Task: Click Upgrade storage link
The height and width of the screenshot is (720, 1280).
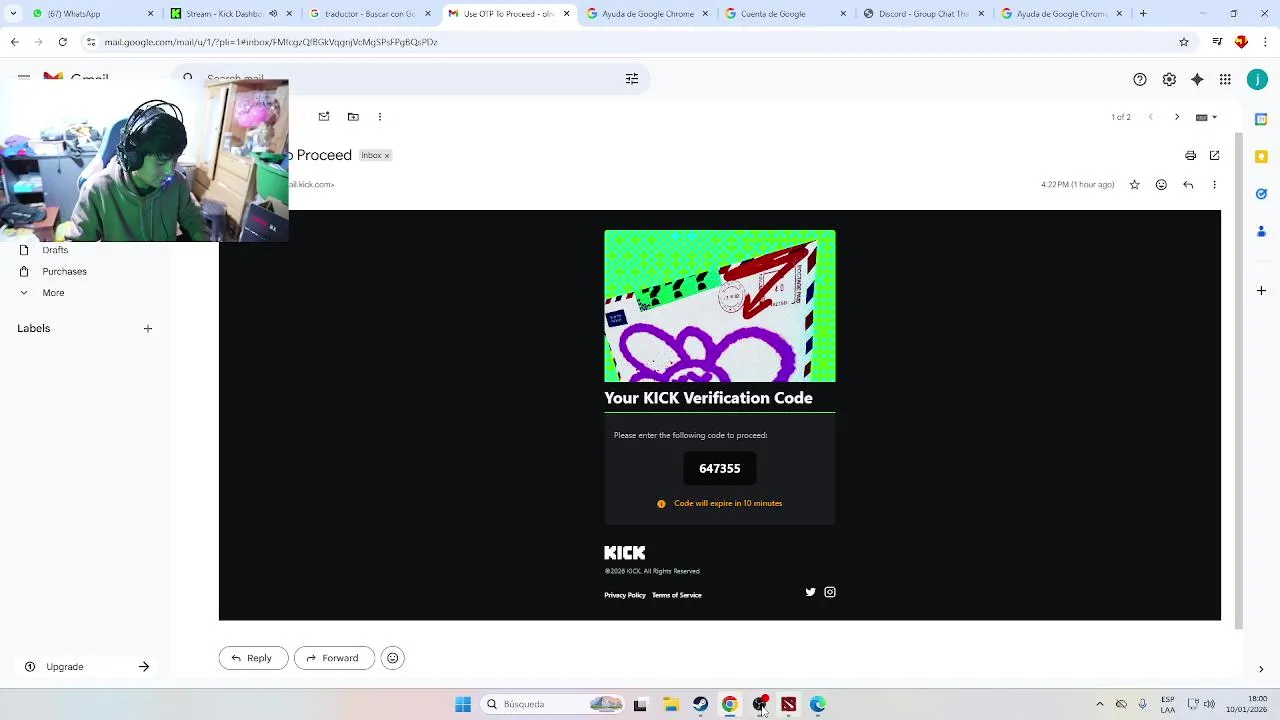Action: (x=64, y=667)
